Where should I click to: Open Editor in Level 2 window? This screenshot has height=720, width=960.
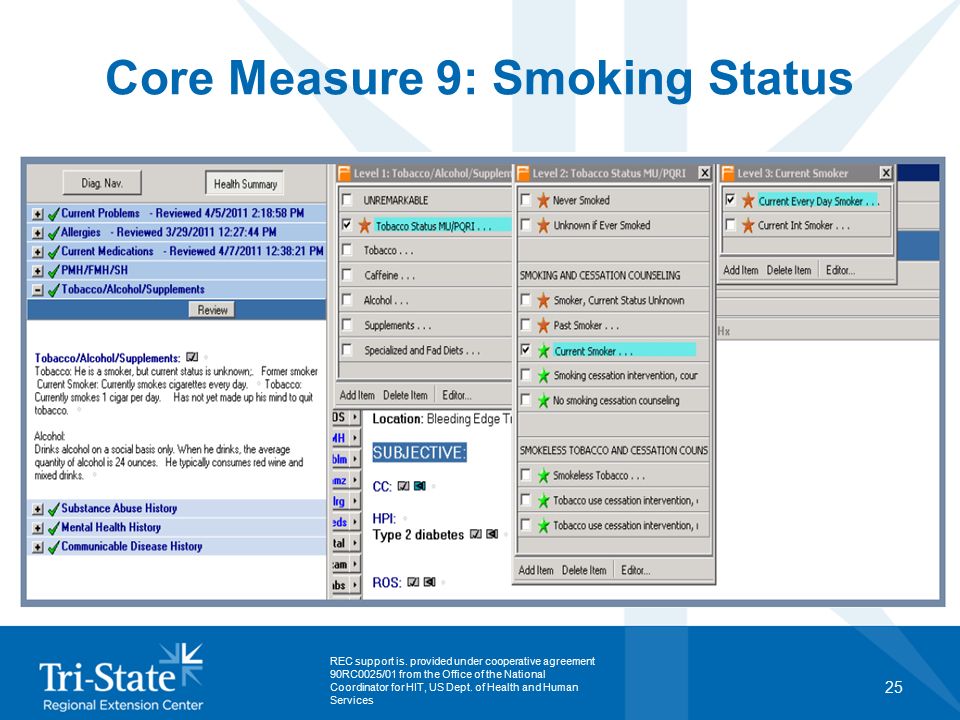click(636, 570)
